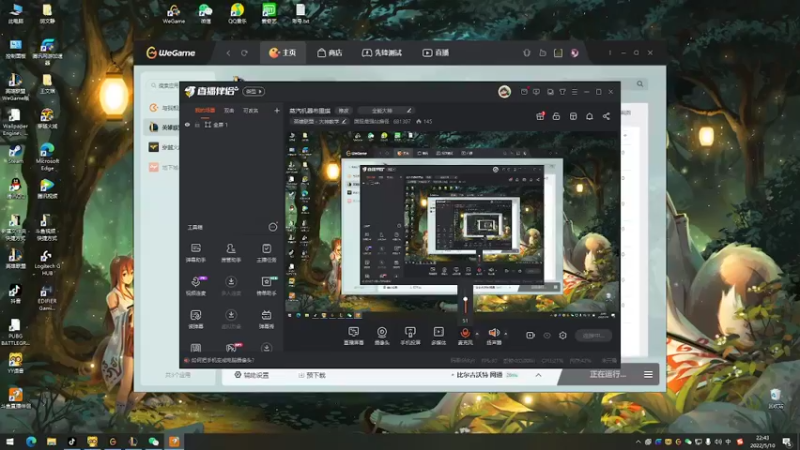The width and height of the screenshot is (800, 450).
Task: Mute the 扬声器 speaker icon
Action: point(493,333)
